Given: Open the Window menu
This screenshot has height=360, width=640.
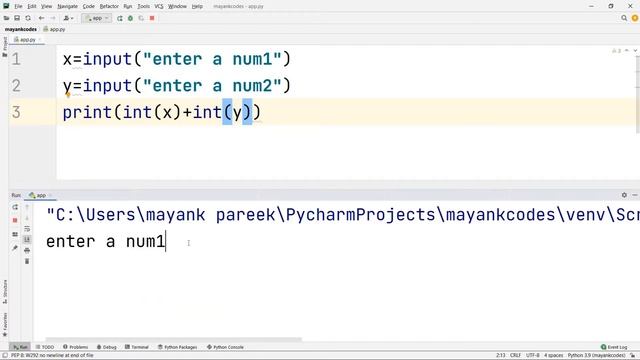Looking at the screenshot, I should point(177,6).
